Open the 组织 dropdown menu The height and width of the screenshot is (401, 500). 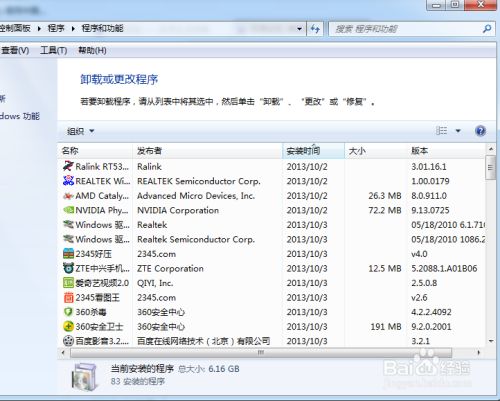point(81,131)
